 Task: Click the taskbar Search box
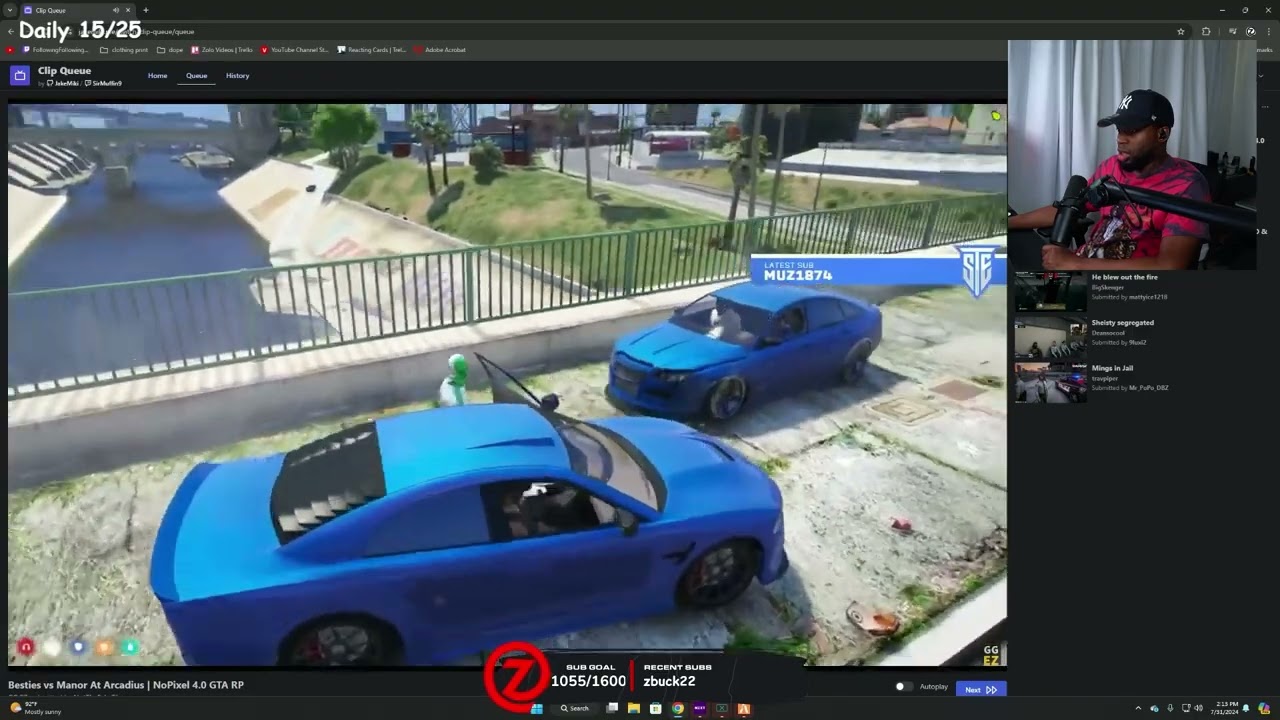coord(575,708)
